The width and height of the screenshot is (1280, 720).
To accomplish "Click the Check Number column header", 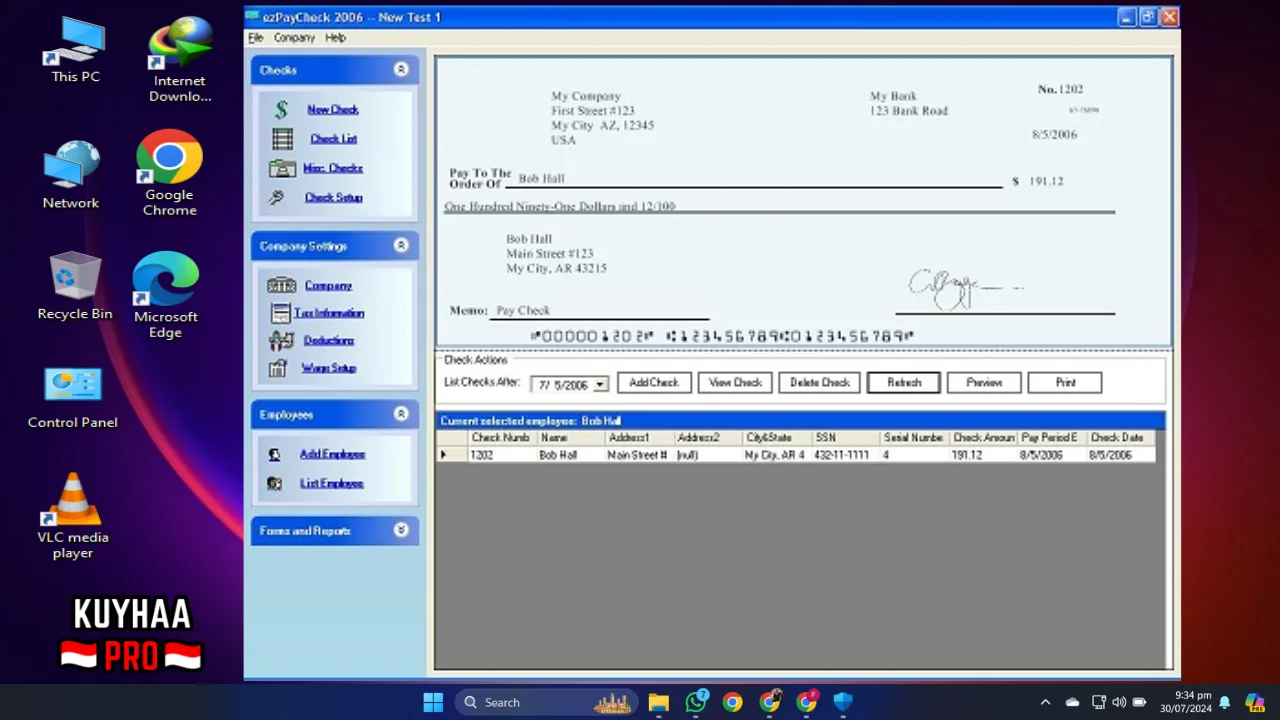I will tap(500, 438).
